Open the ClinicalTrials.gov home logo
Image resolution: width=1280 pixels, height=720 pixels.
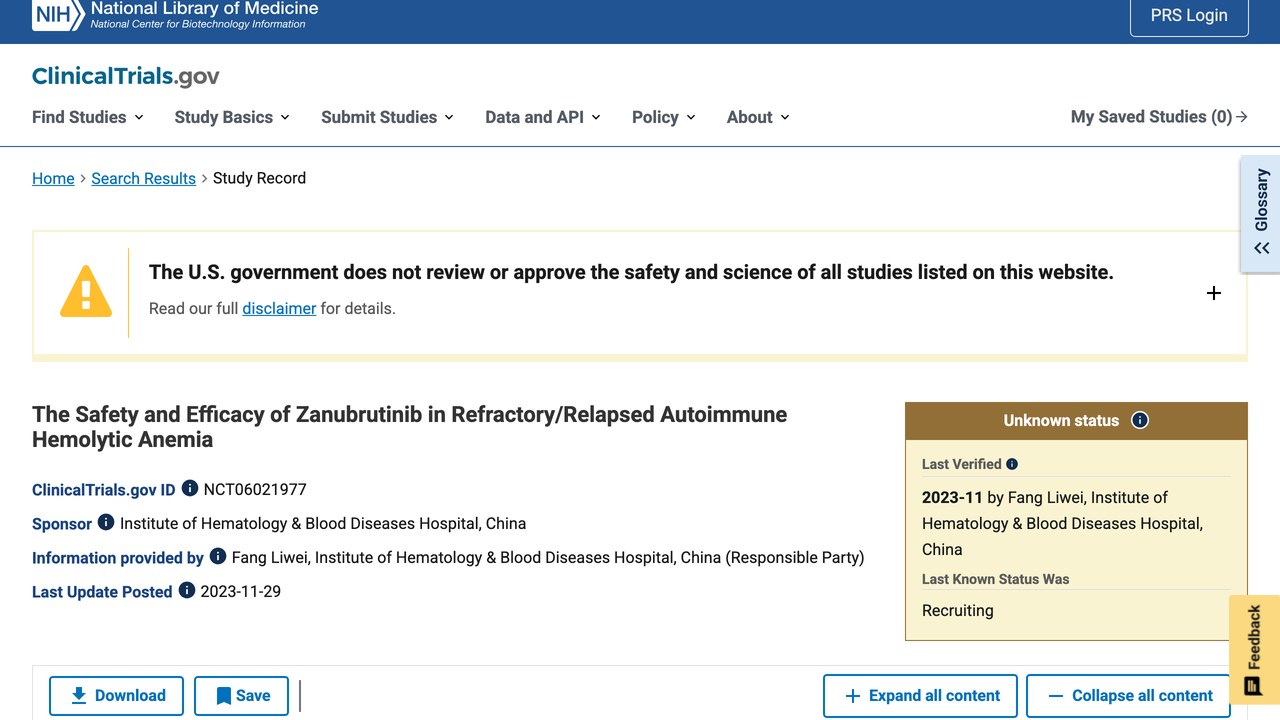click(x=125, y=76)
